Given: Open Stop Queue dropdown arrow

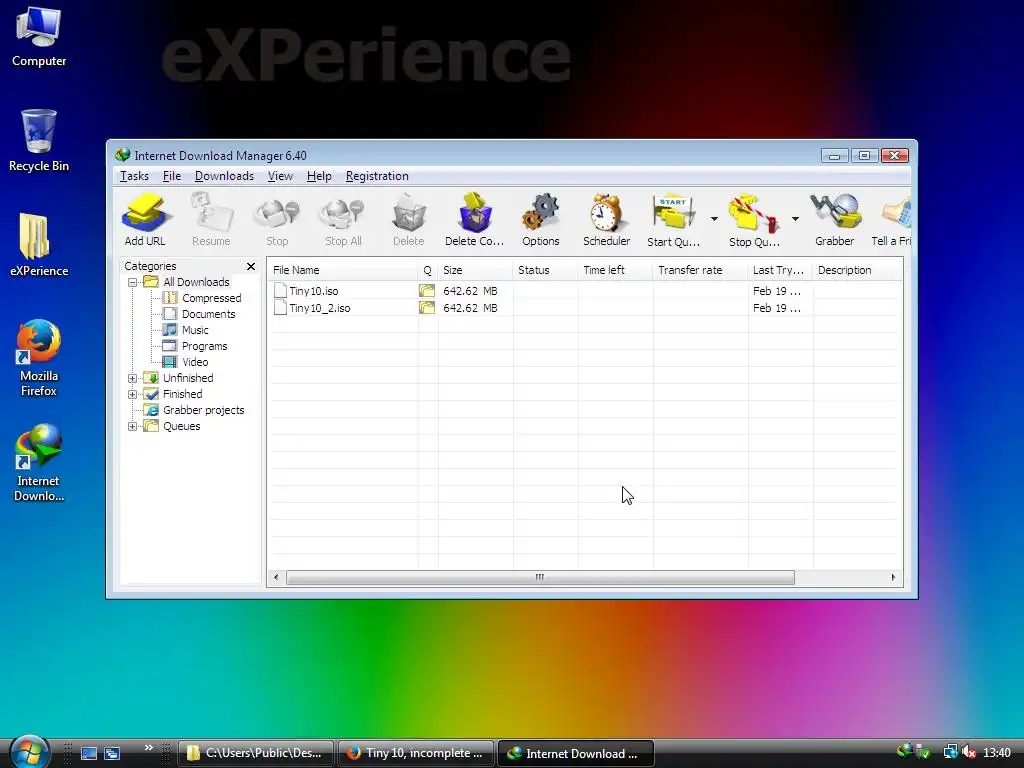Looking at the screenshot, I should 795,219.
